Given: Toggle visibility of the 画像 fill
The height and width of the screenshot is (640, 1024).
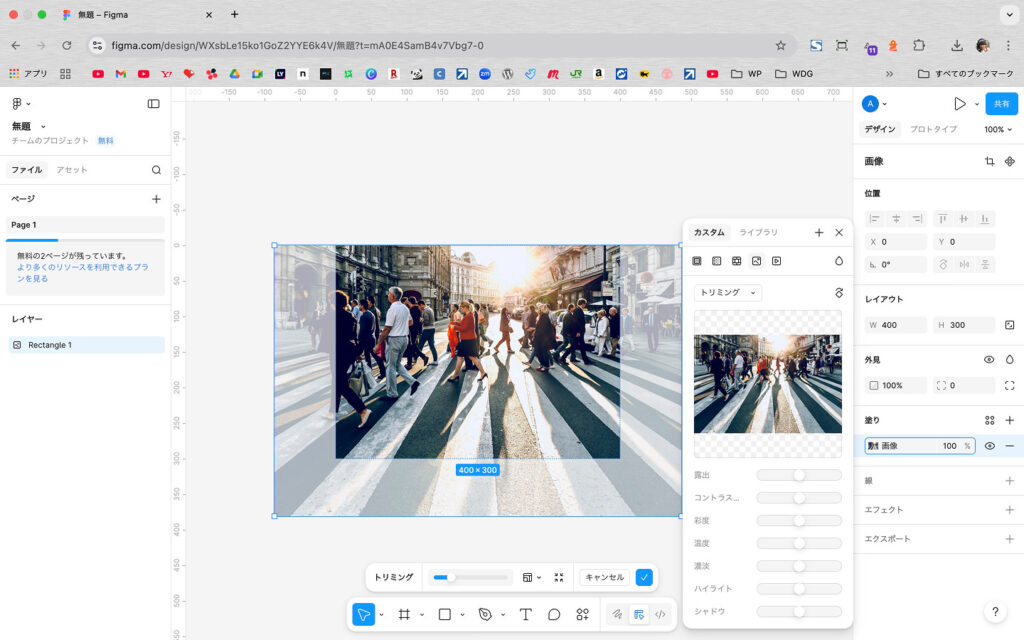Looking at the screenshot, I should [x=989, y=446].
